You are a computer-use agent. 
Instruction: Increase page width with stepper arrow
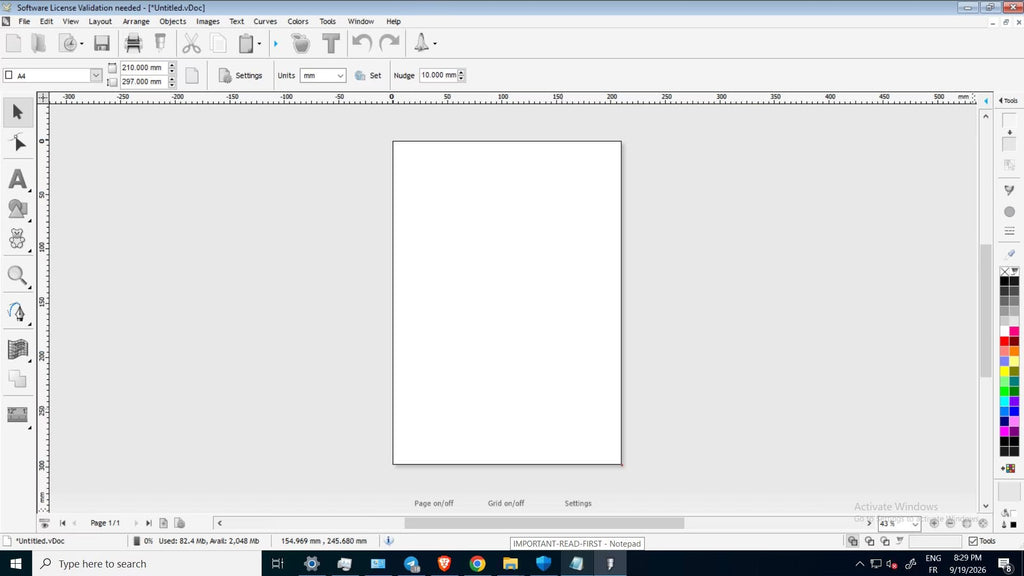172,65
